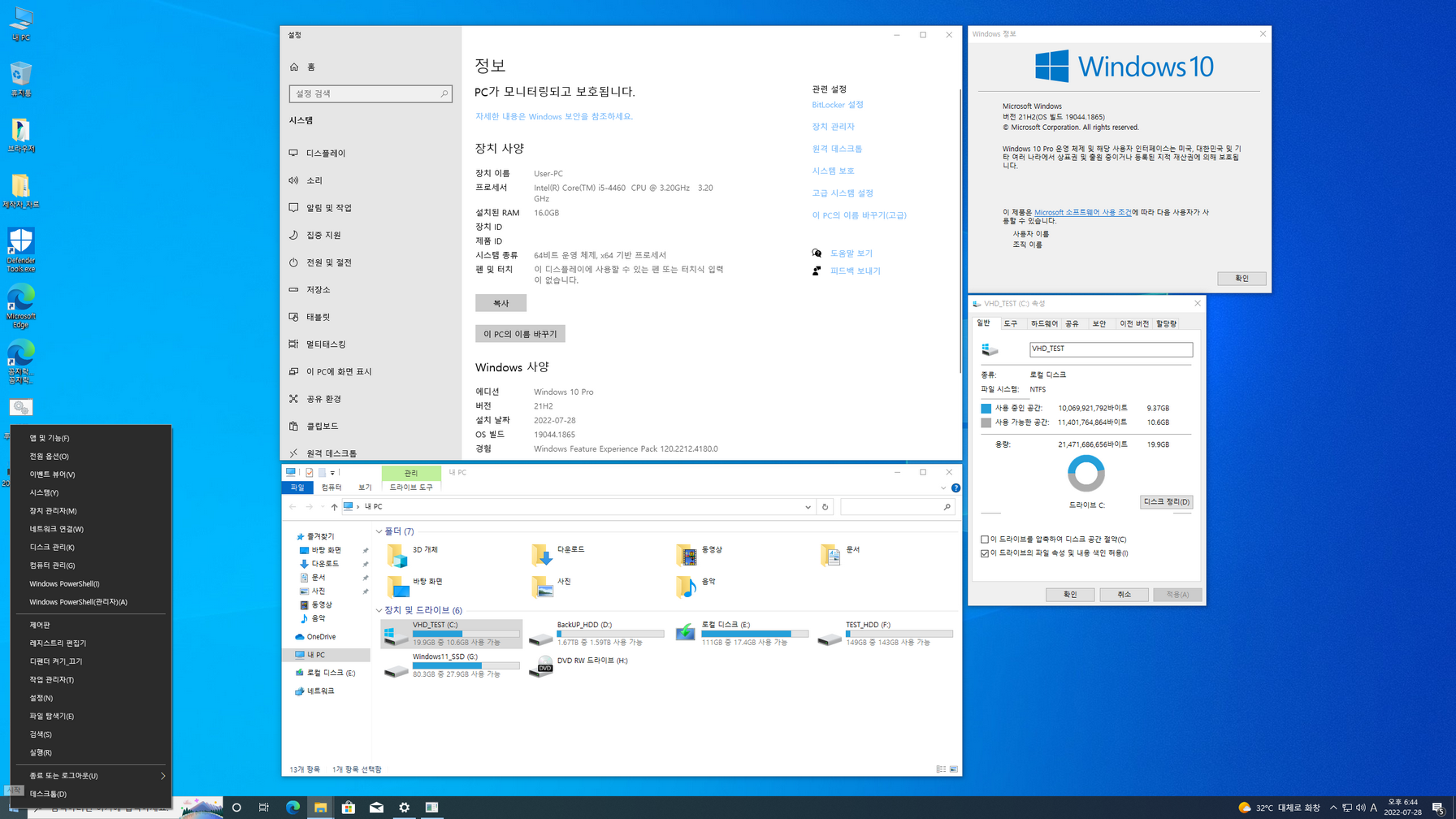Screen dimensions: 1456x819
Task: Open 드라이브 도구 ribbon tab
Action: click(x=411, y=487)
